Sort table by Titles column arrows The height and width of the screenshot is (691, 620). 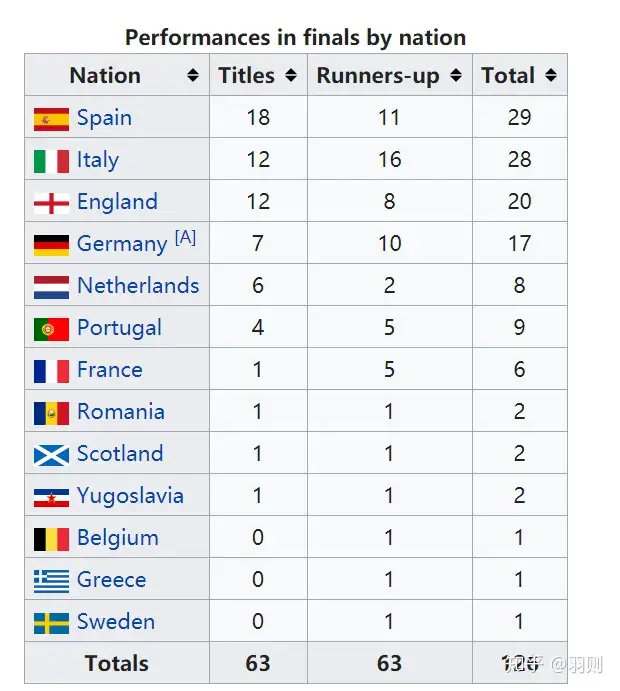(x=291, y=75)
